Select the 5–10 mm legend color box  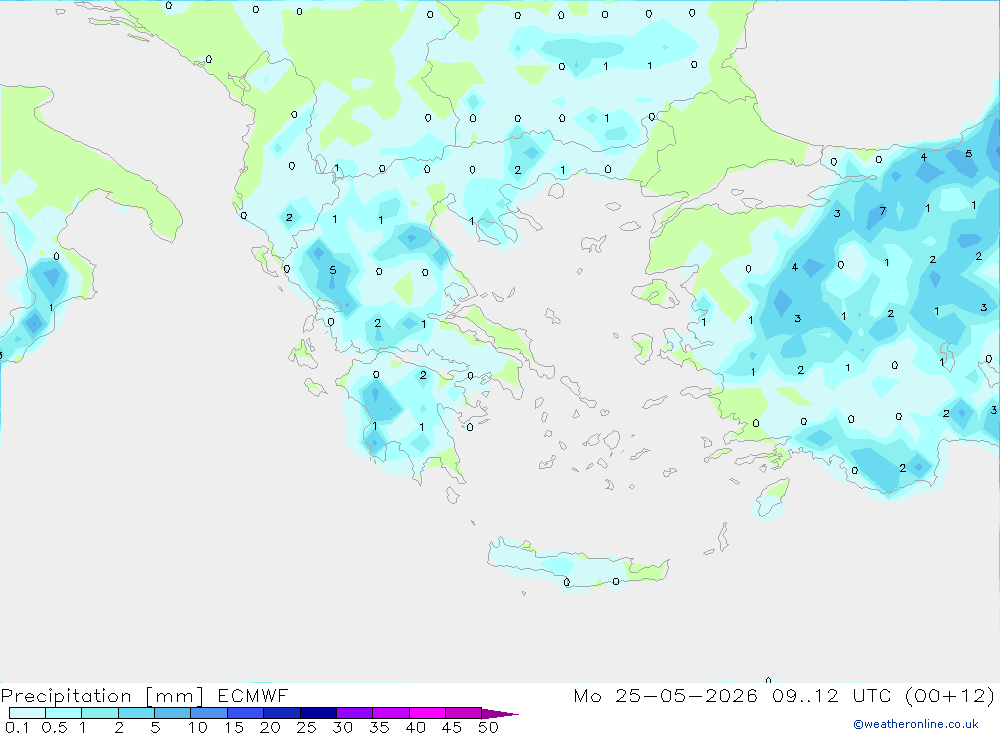(173, 713)
